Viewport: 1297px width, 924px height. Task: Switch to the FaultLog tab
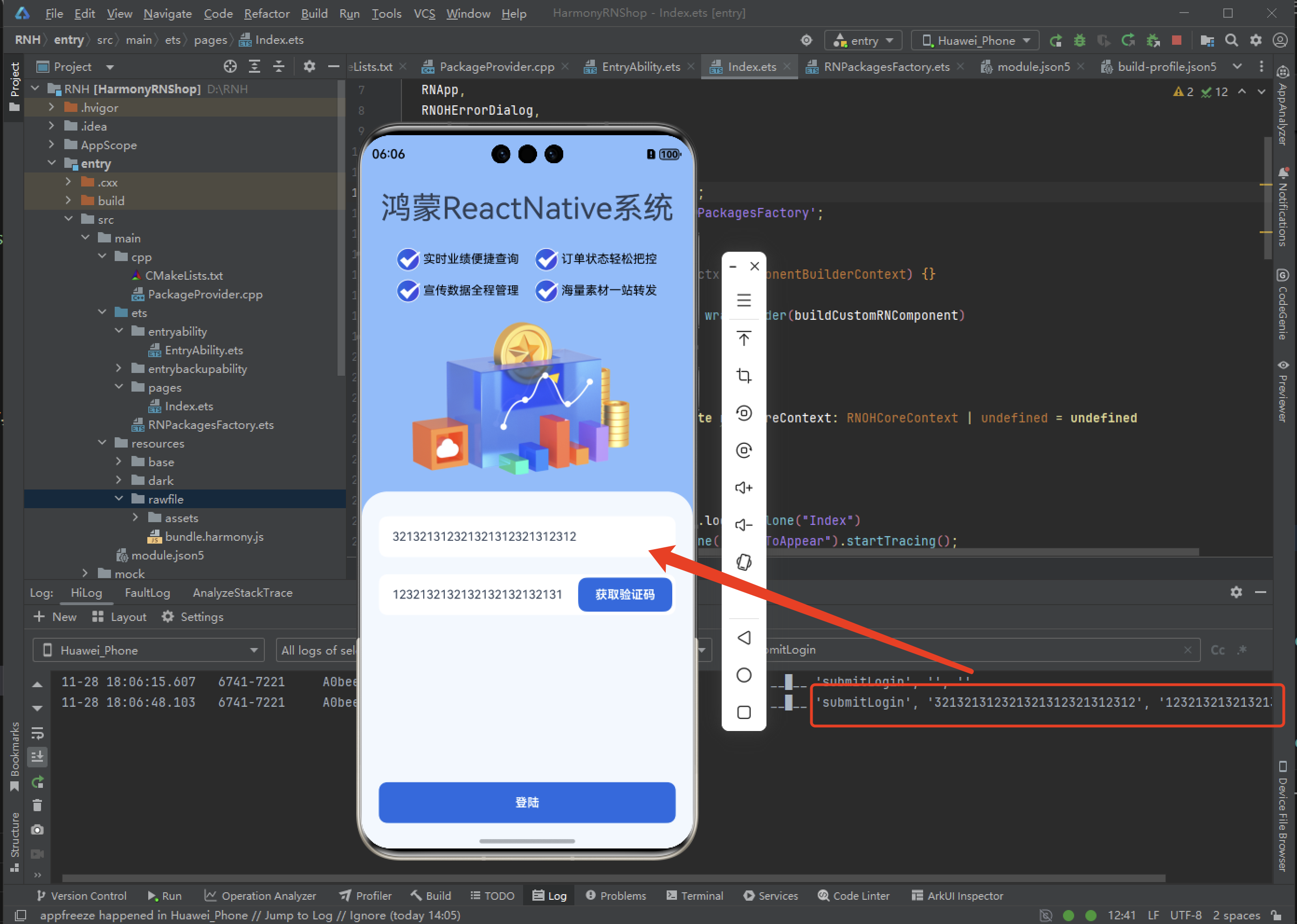147,592
